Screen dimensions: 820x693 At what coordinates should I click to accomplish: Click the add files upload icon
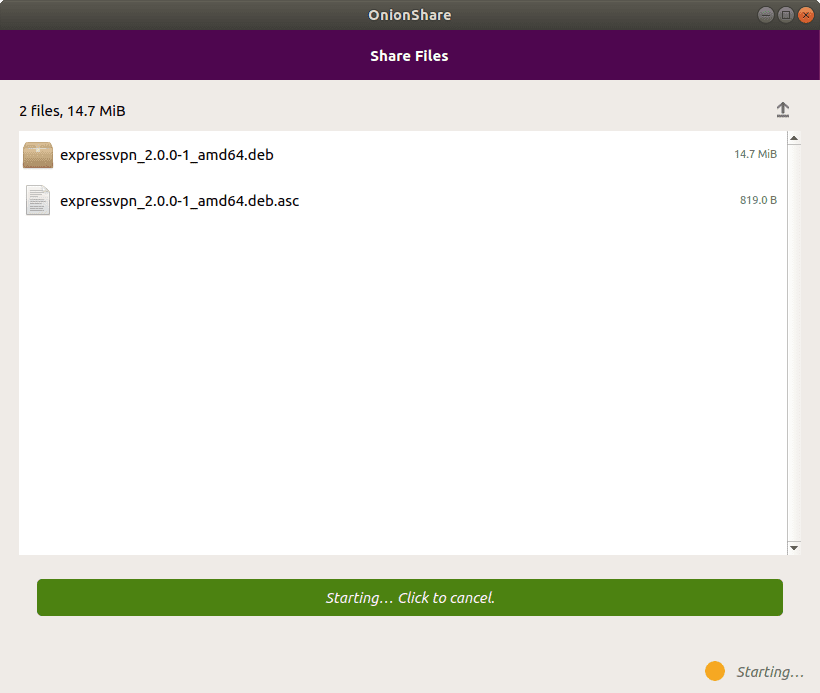coord(783,110)
